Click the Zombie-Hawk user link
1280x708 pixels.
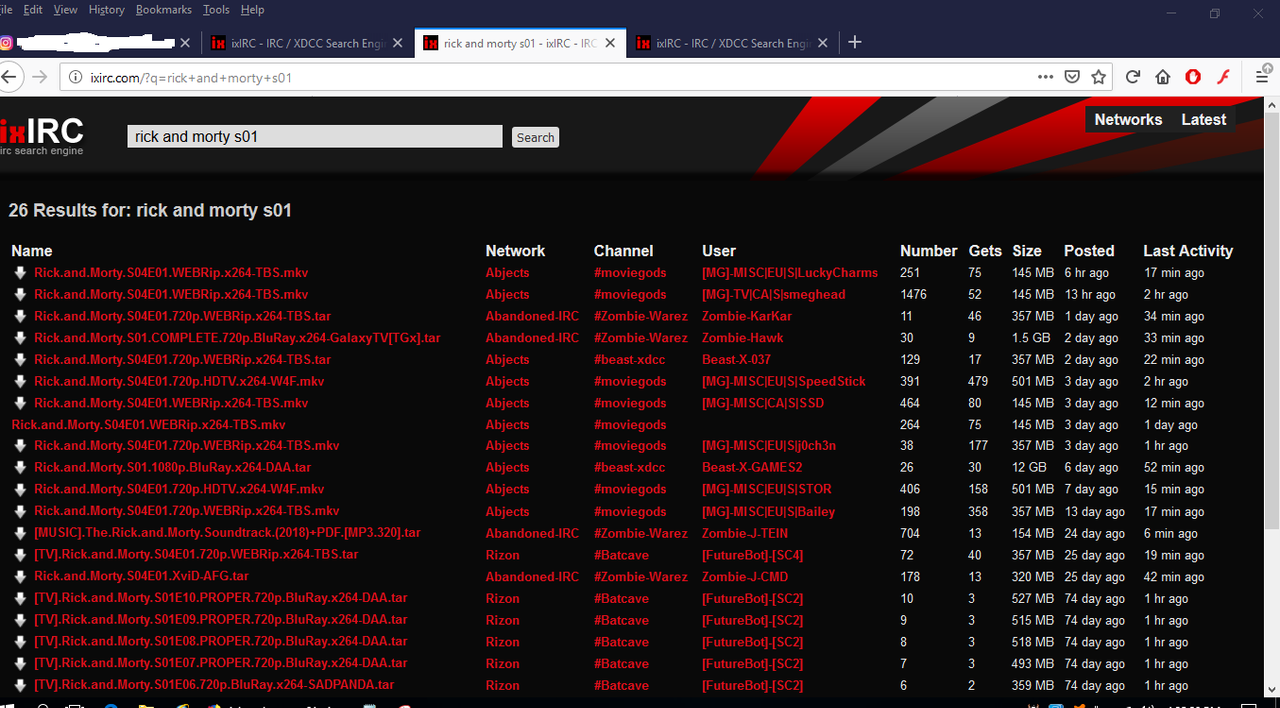pyautogui.click(x=742, y=338)
